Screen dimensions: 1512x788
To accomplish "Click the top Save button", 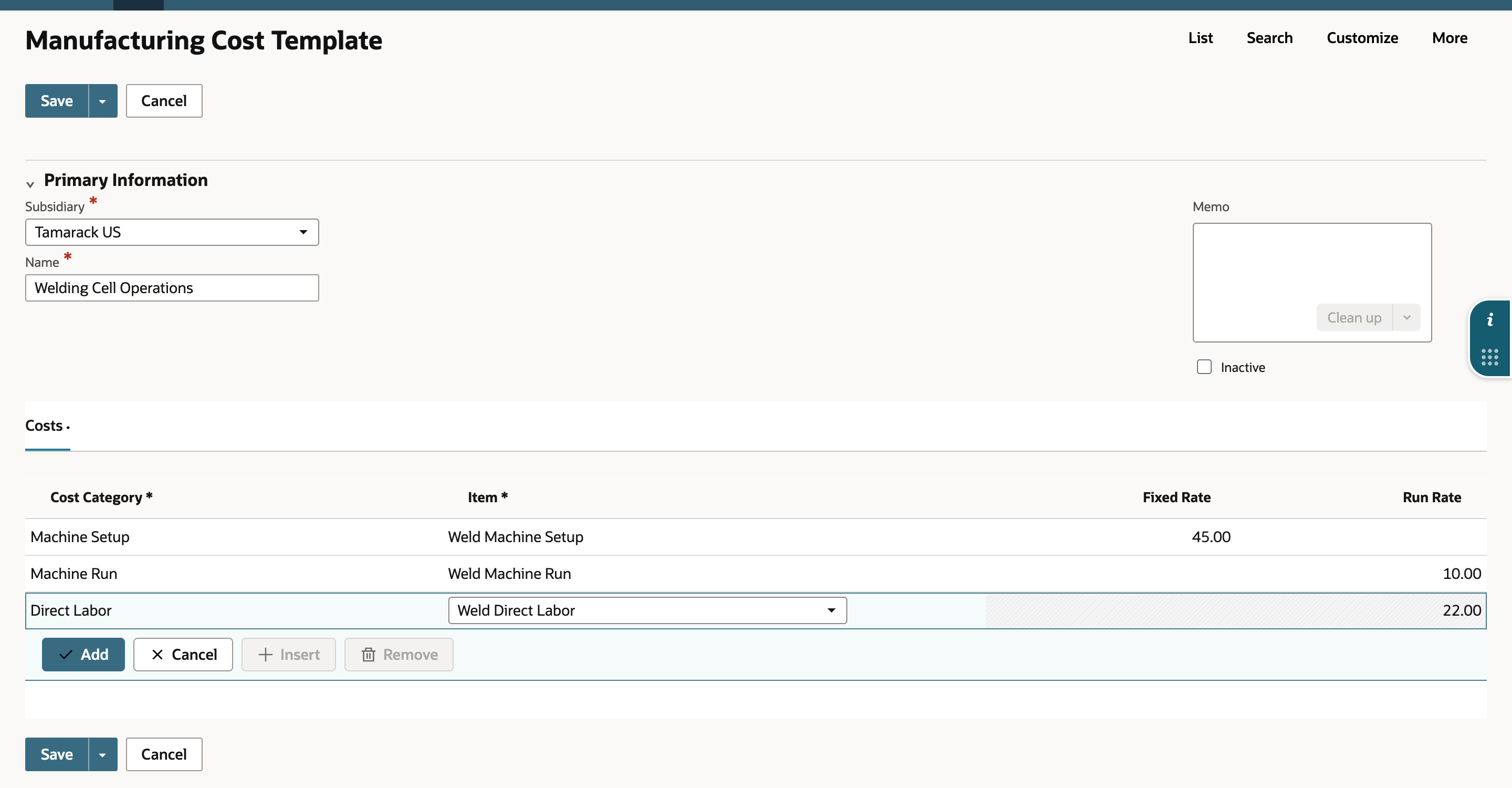I will [57, 101].
